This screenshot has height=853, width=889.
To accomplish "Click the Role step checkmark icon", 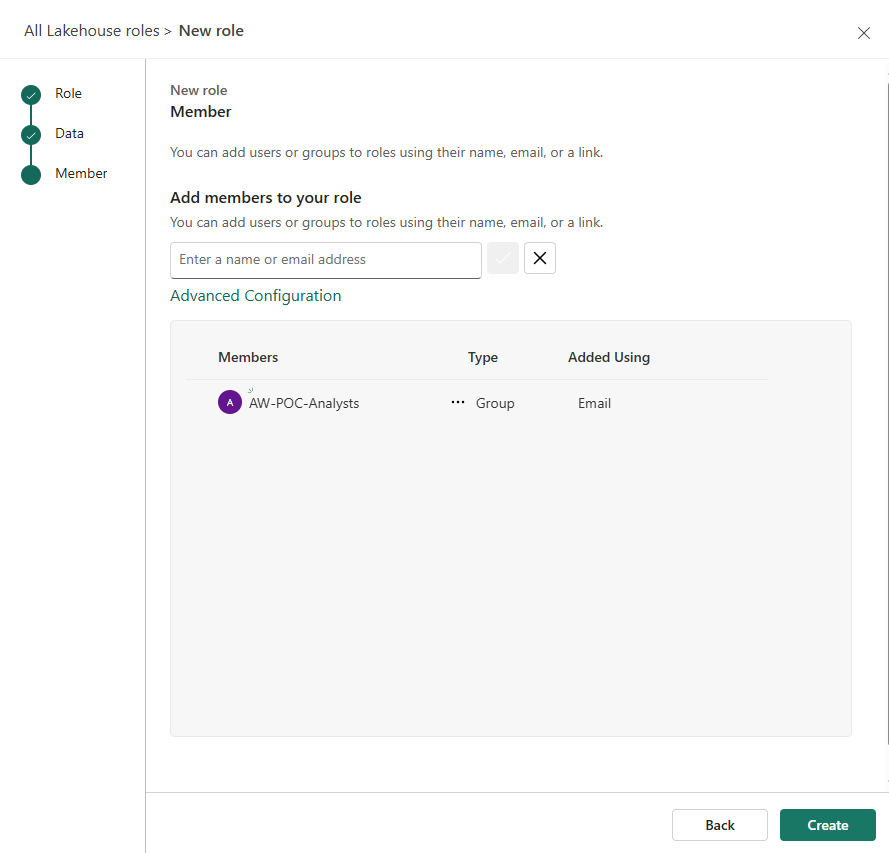I will point(31,95).
